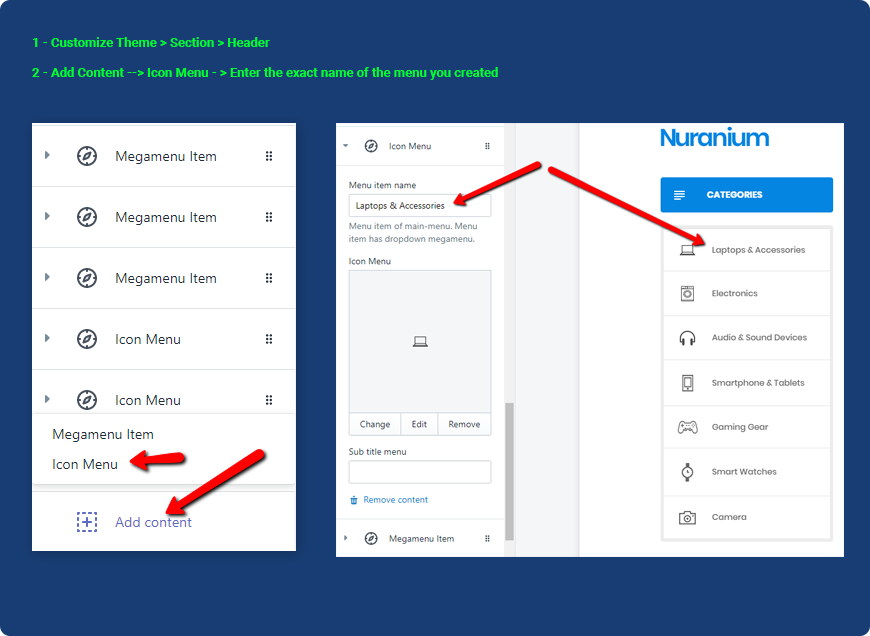Collapse the open Icon Menu block

pyautogui.click(x=346, y=146)
